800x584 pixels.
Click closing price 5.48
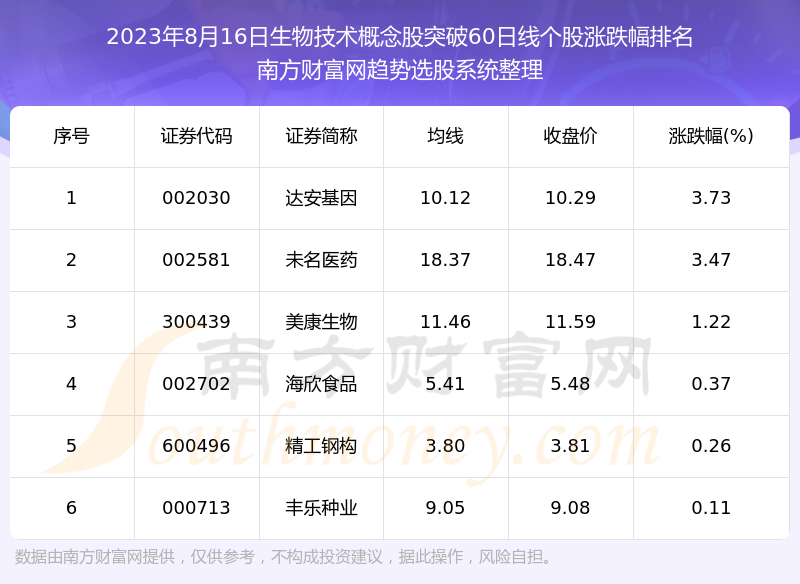(570, 384)
